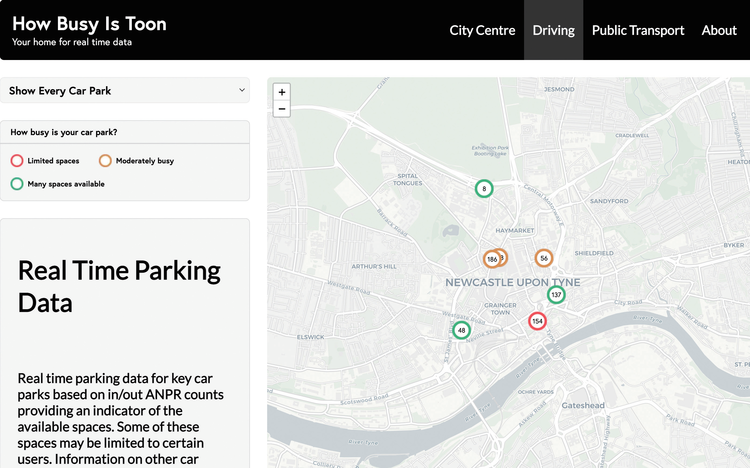Image resolution: width=750 pixels, height=468 pixels.
Task: Open the About page
Action: [x=719, y=30]
